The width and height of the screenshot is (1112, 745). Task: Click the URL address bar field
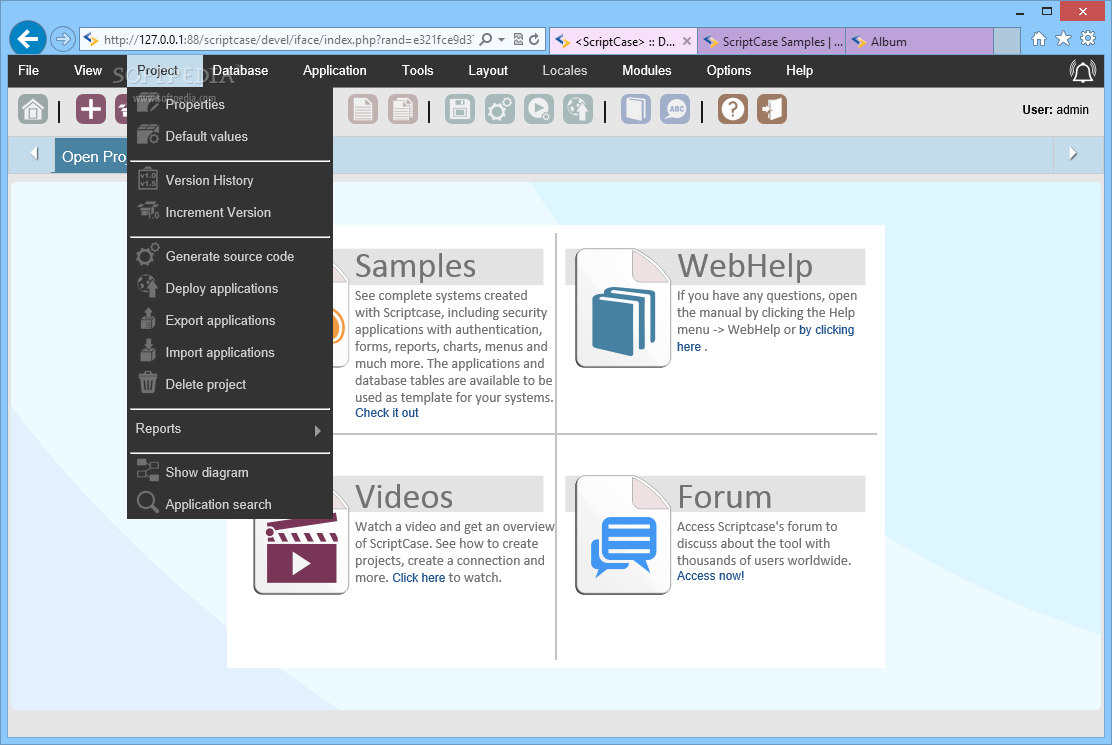point(287,40)
